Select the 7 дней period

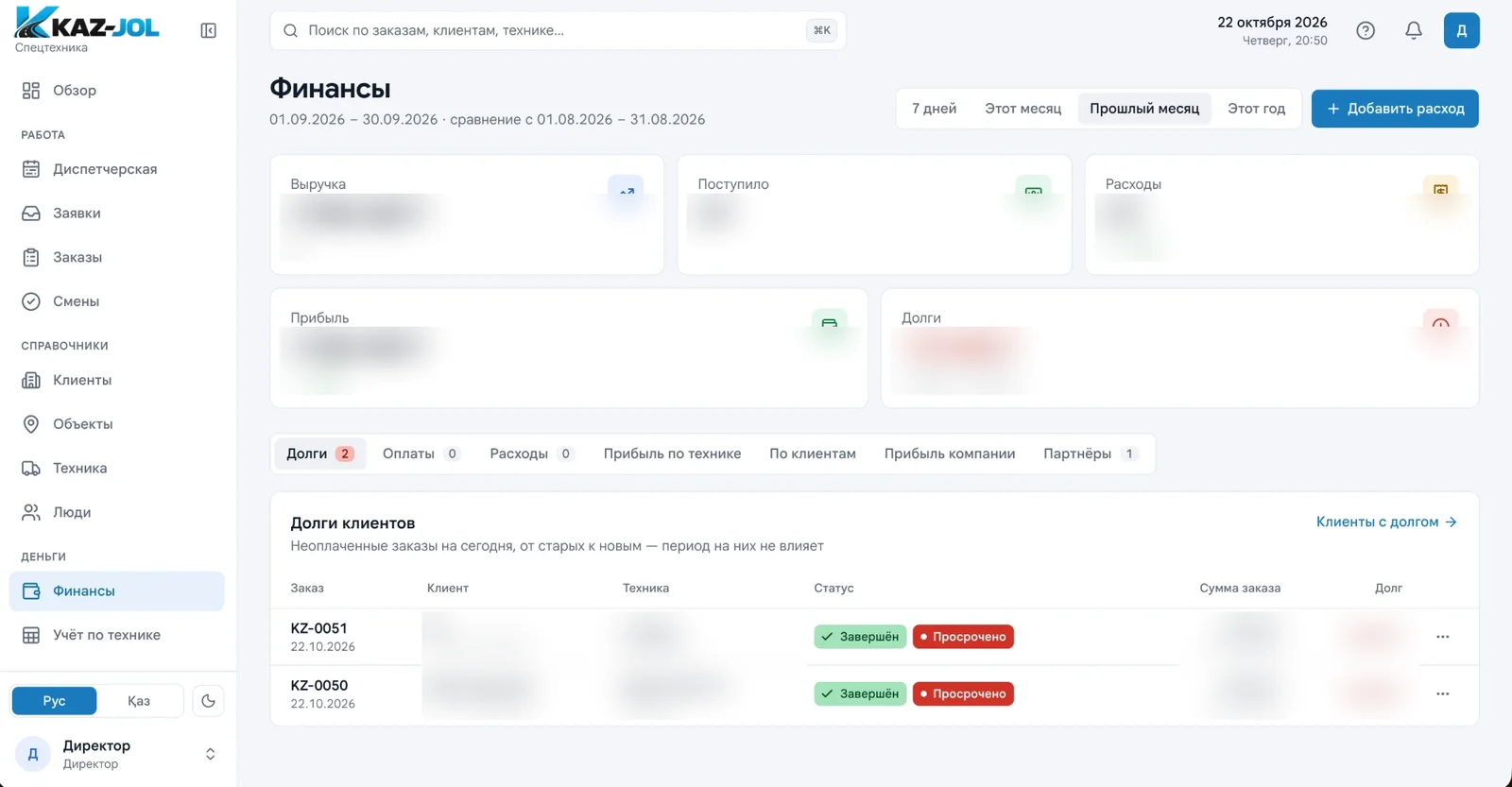click(934, 109)
